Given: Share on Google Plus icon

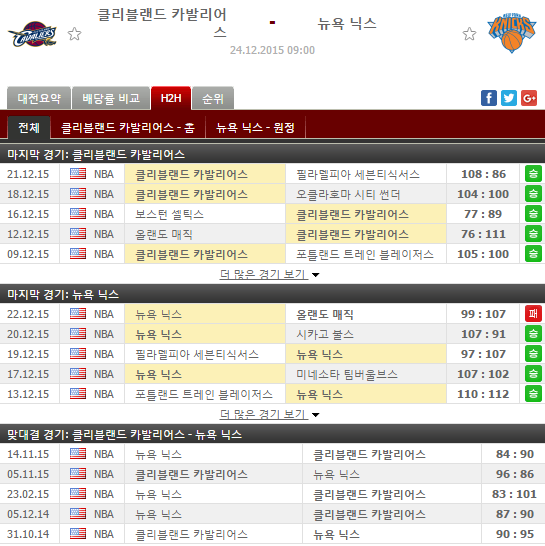Looking at the screenshot, I should point(529,98).
